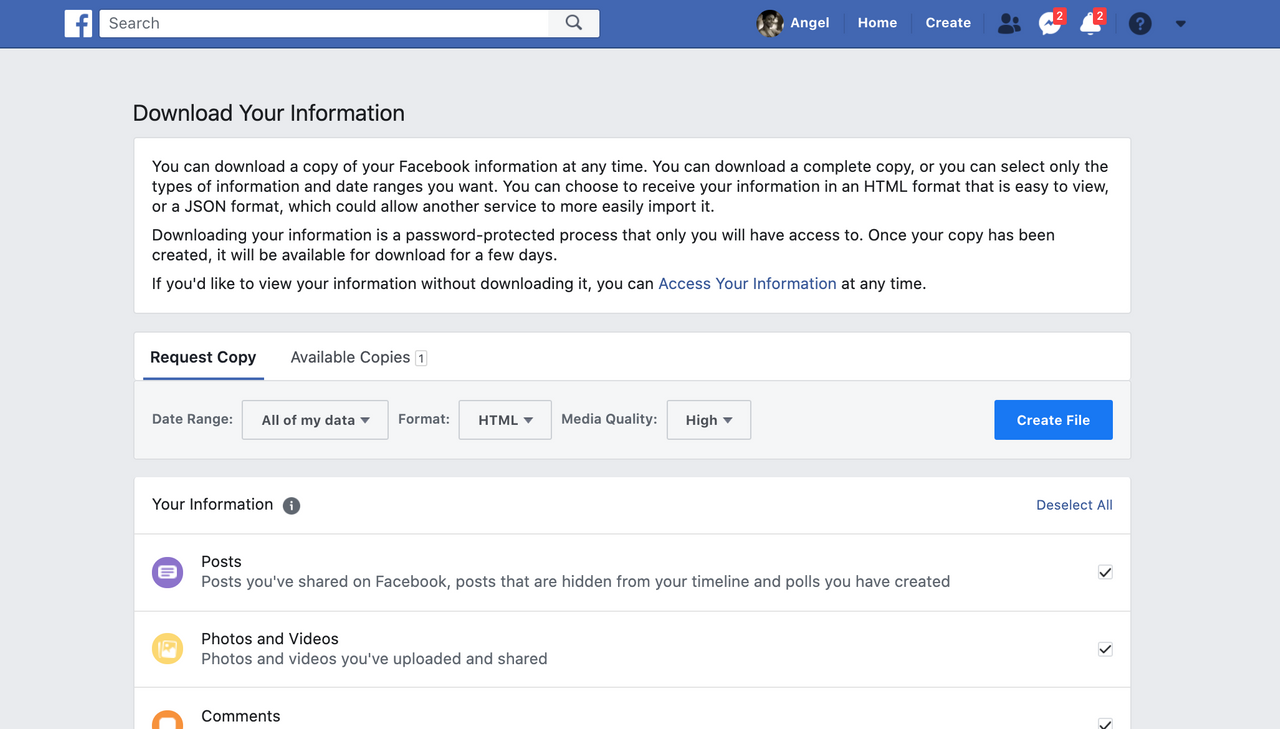Open the Format HTML dropdown
Image resolution: width=1280 pixels, height=729 pixels.
click(505, 420)
